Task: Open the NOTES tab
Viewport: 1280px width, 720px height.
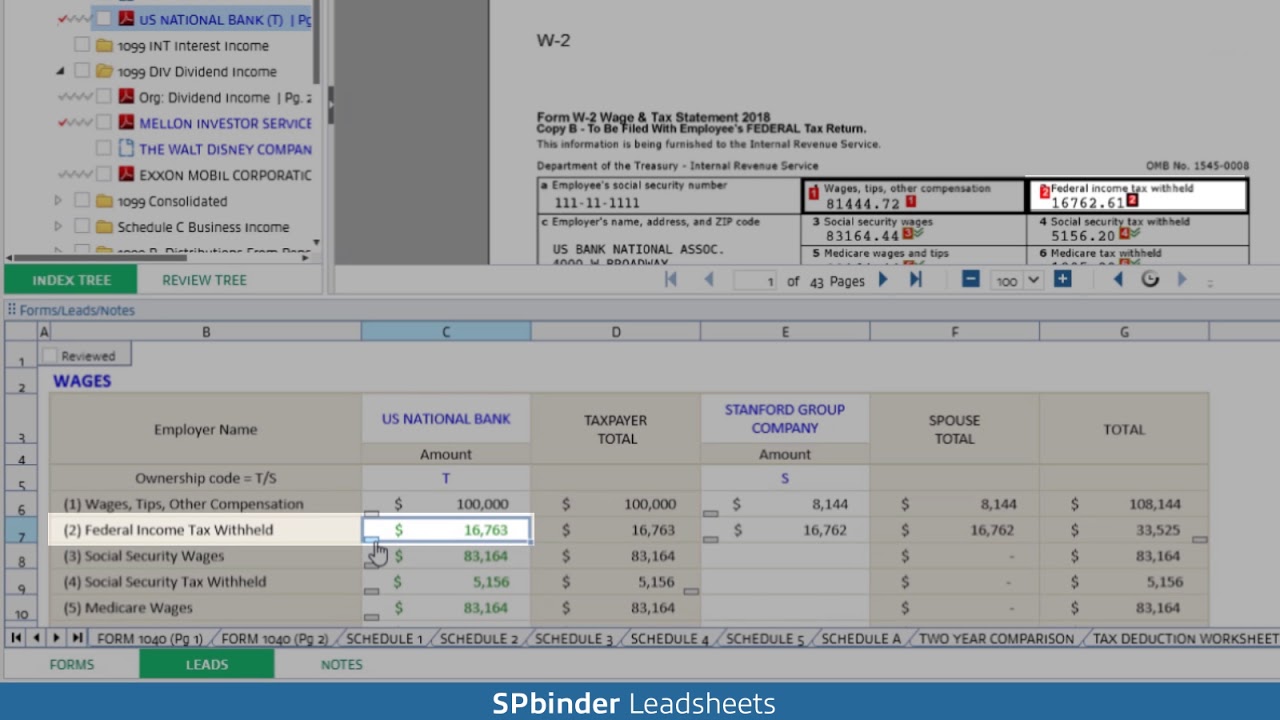Action: [342, 664]
